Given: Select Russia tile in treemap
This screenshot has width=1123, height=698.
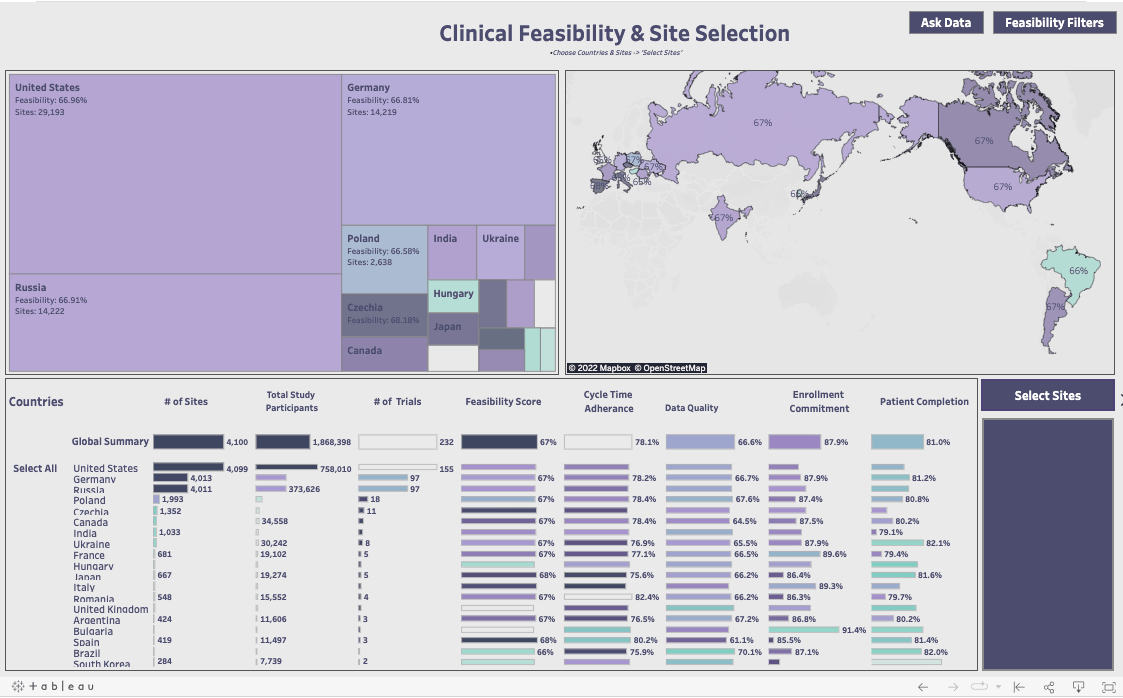Looking at the screenshot, I should pos(175,322).
